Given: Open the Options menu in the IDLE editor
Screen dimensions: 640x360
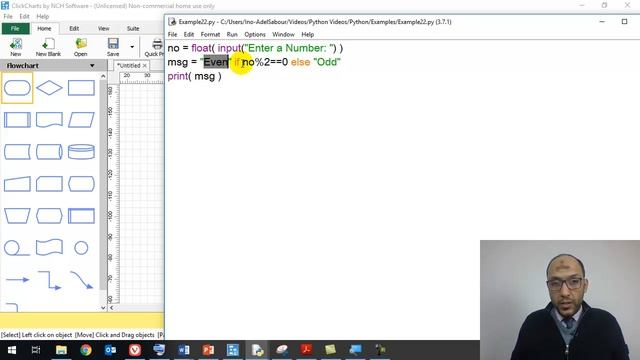Looking at the screenshot, I should 255,34.
